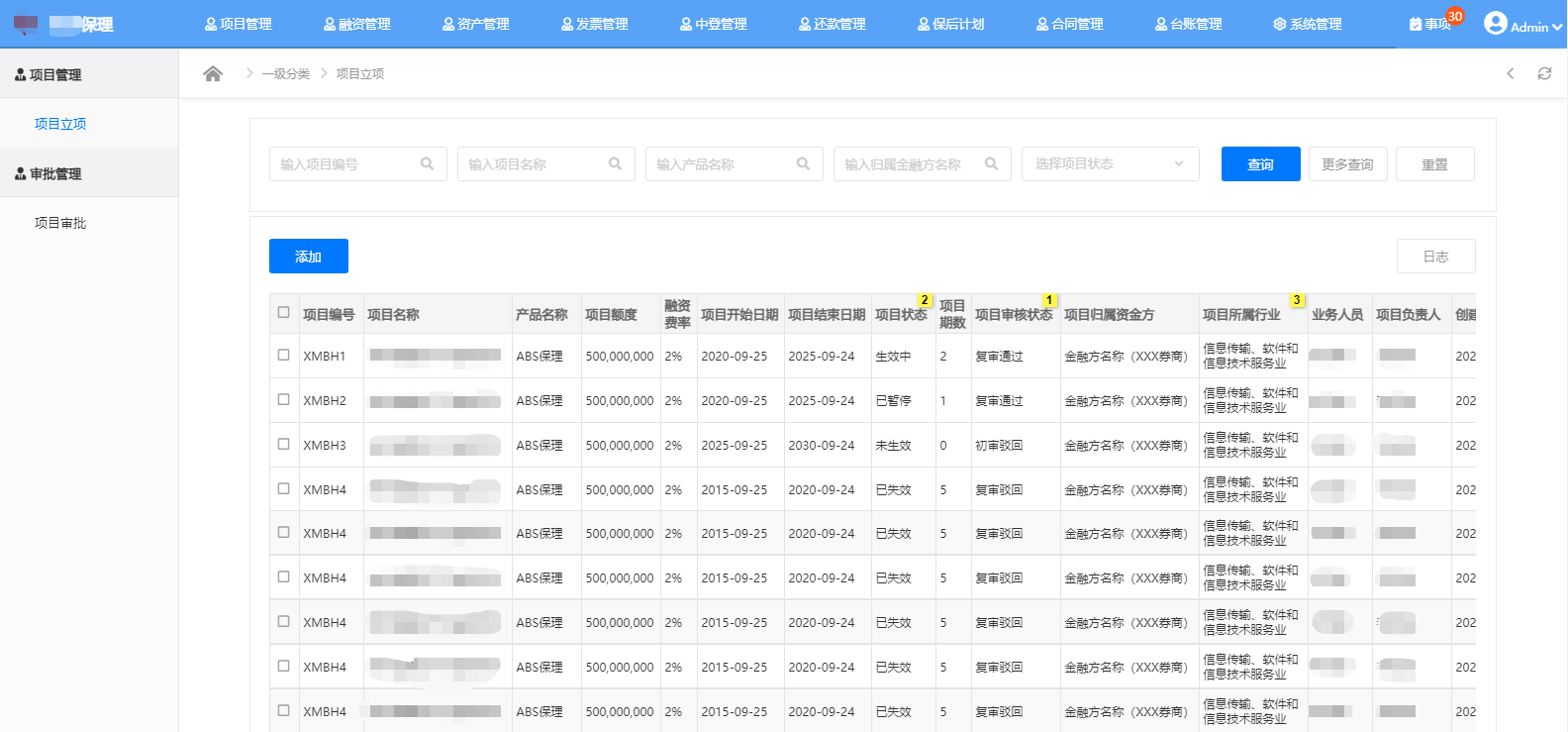Click the refresh icon near breadcrumb bar
Image resolution: width=1568 pixels, height=732 pixels.
click(x=1544, y=73)
